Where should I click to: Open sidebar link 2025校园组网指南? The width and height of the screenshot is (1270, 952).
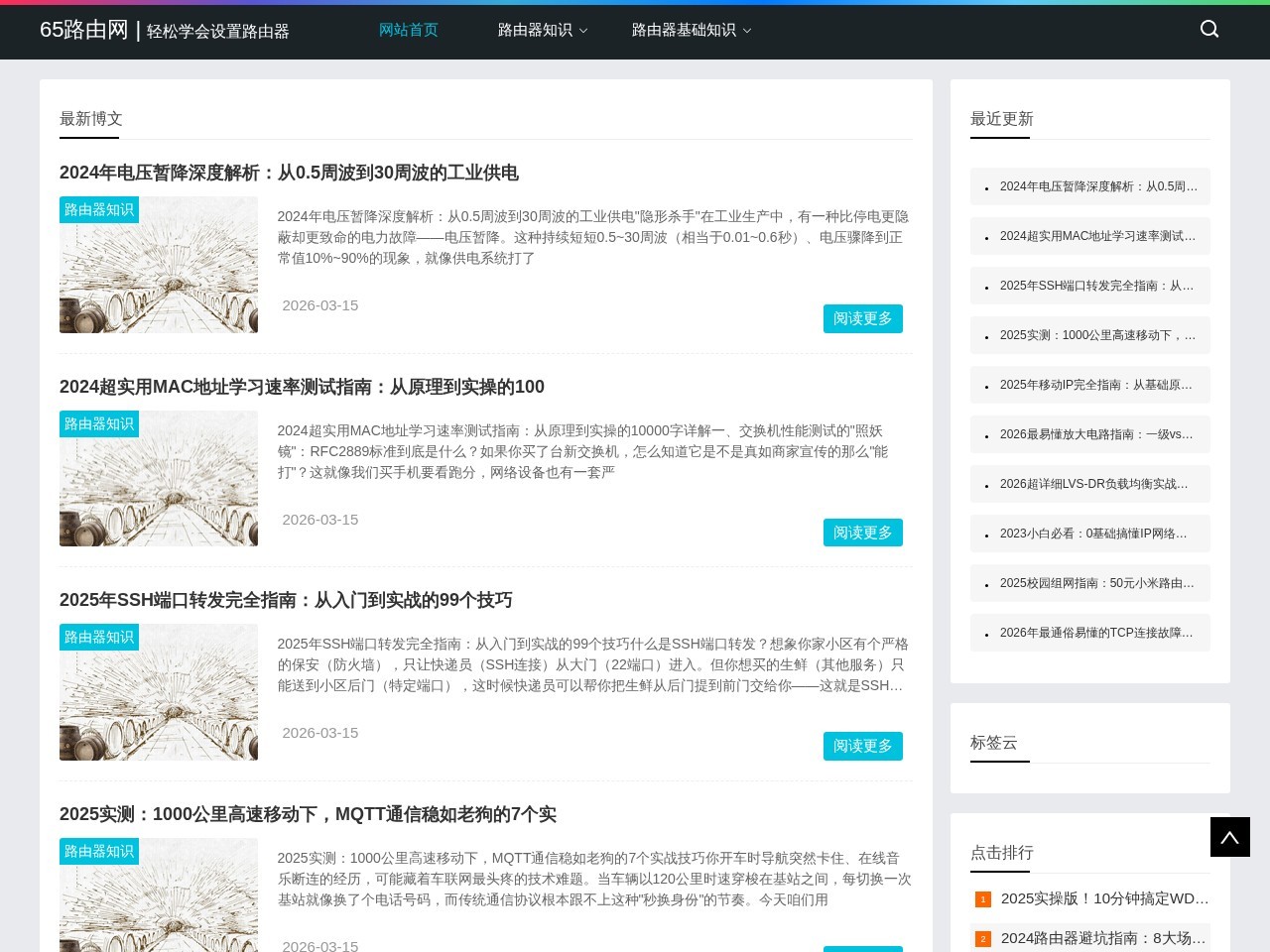(1096, 583)
